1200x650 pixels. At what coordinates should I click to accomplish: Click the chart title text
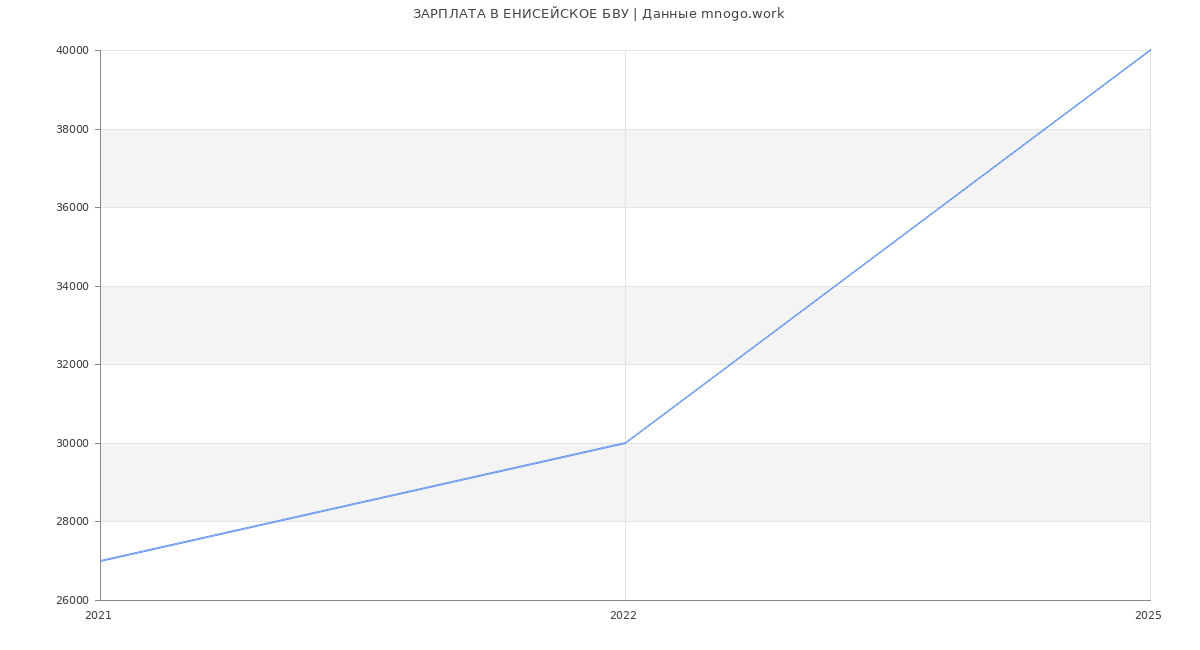click(598, 14)
